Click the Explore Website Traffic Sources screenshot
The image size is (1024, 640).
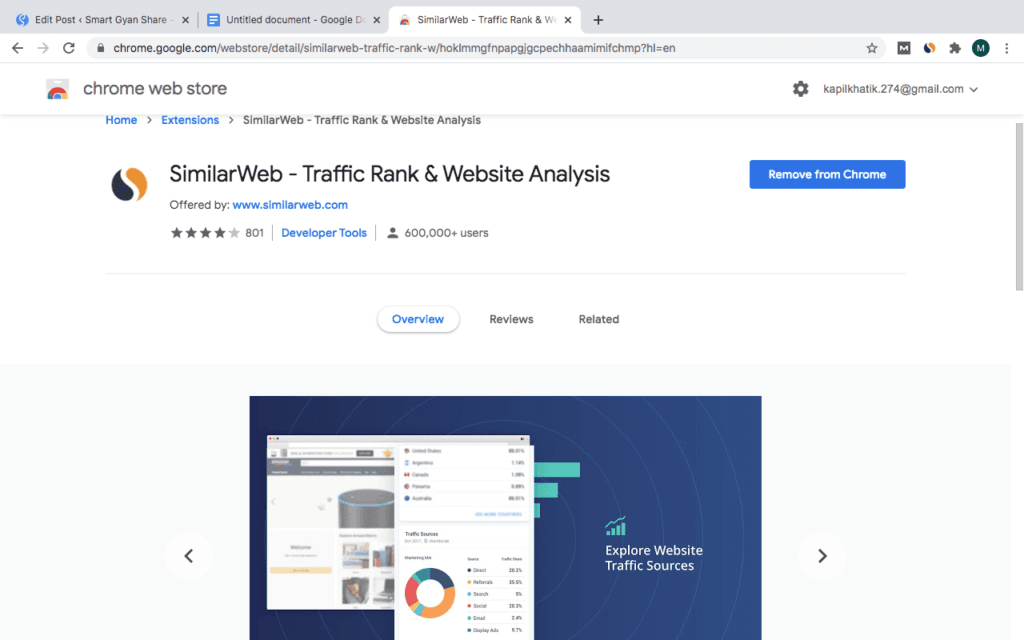tap(505, 518)
